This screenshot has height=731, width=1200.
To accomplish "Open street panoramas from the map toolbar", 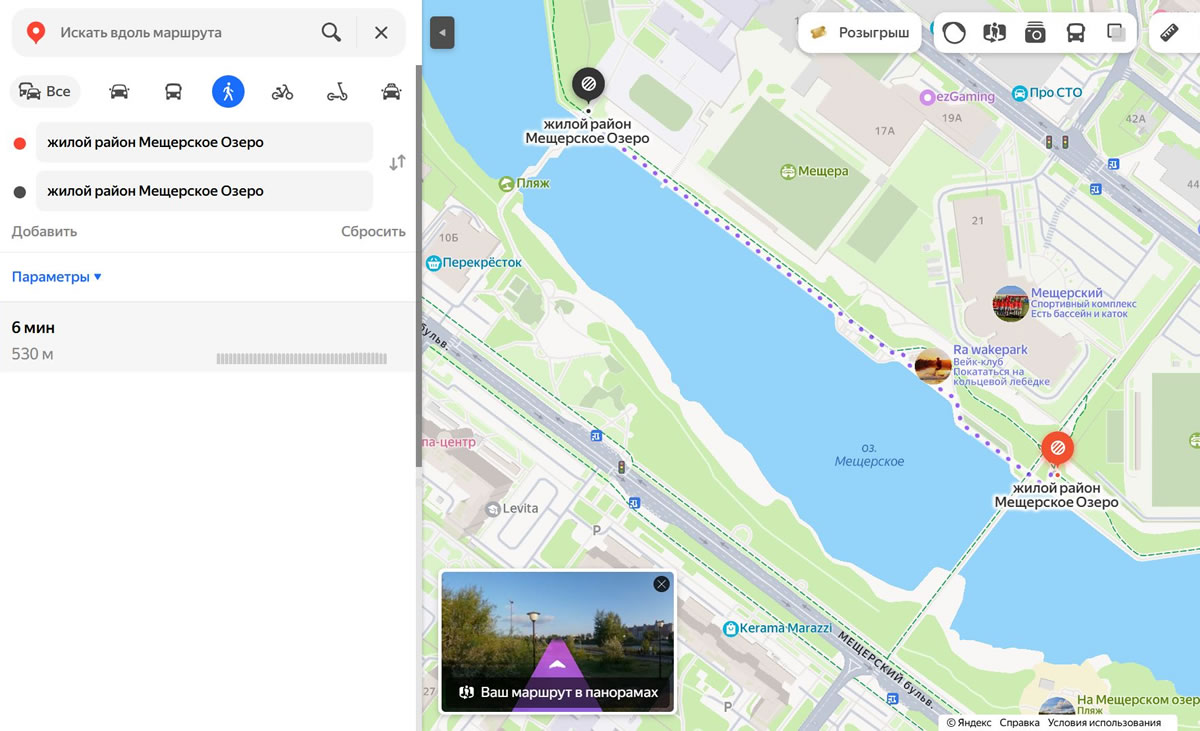I will tap(994, 33).
